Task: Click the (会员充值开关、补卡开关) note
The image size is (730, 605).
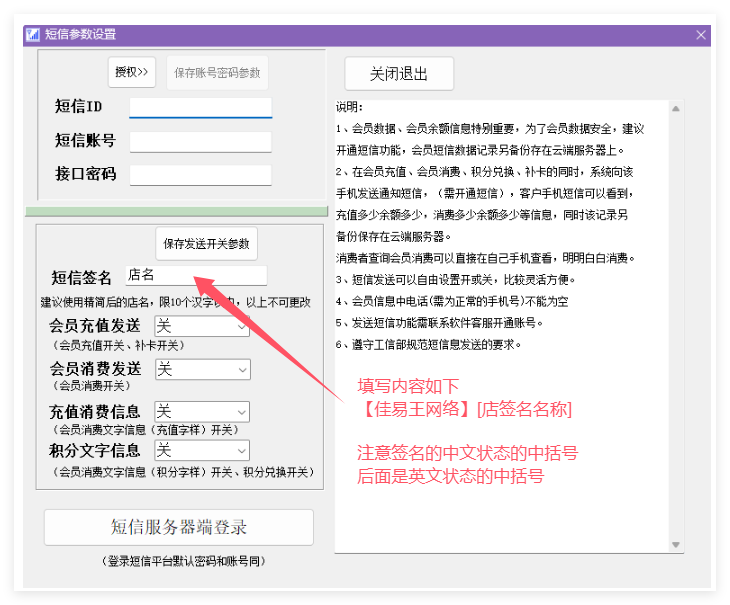Action: [x=118, y=346]
